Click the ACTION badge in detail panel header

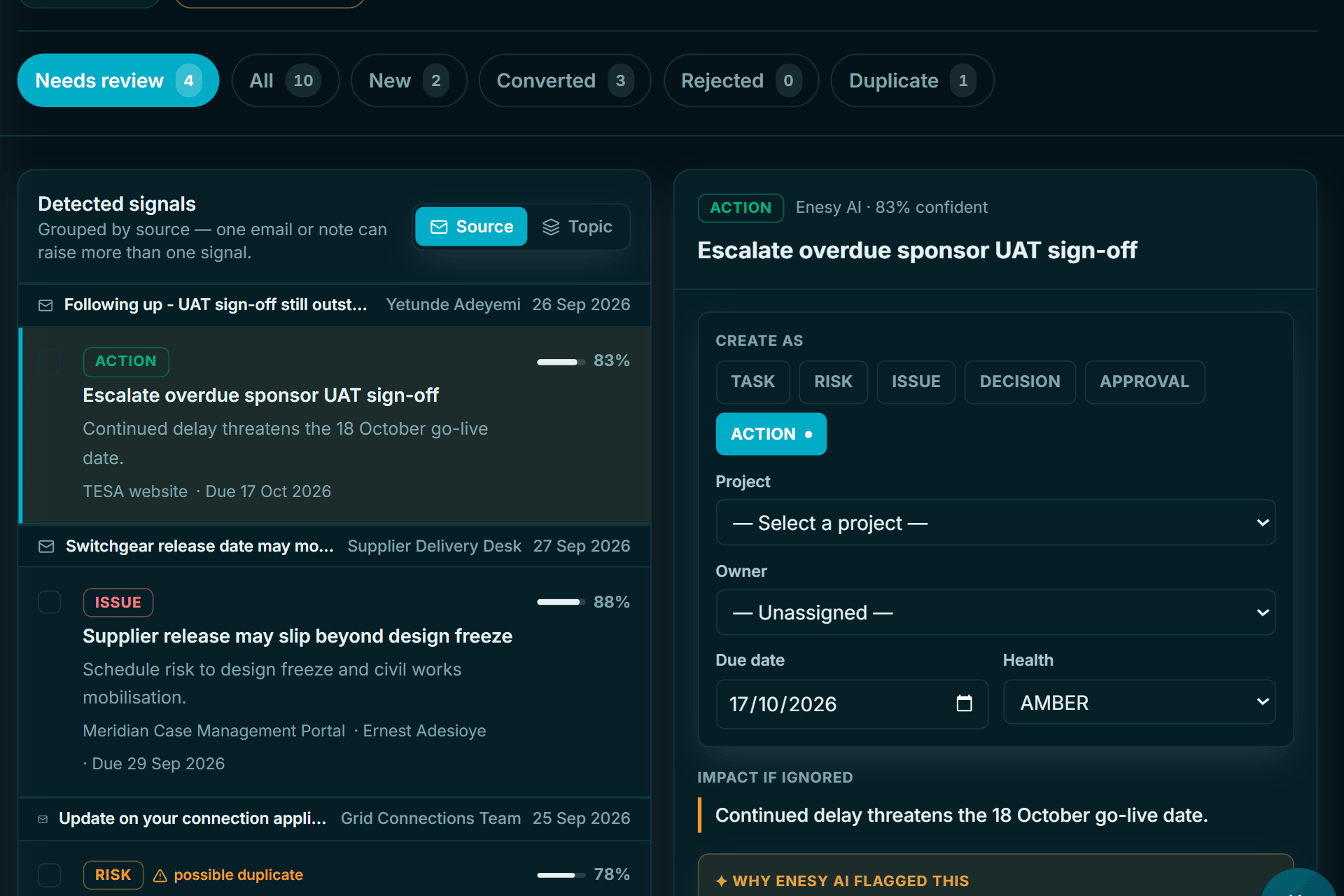click(741, 208)
